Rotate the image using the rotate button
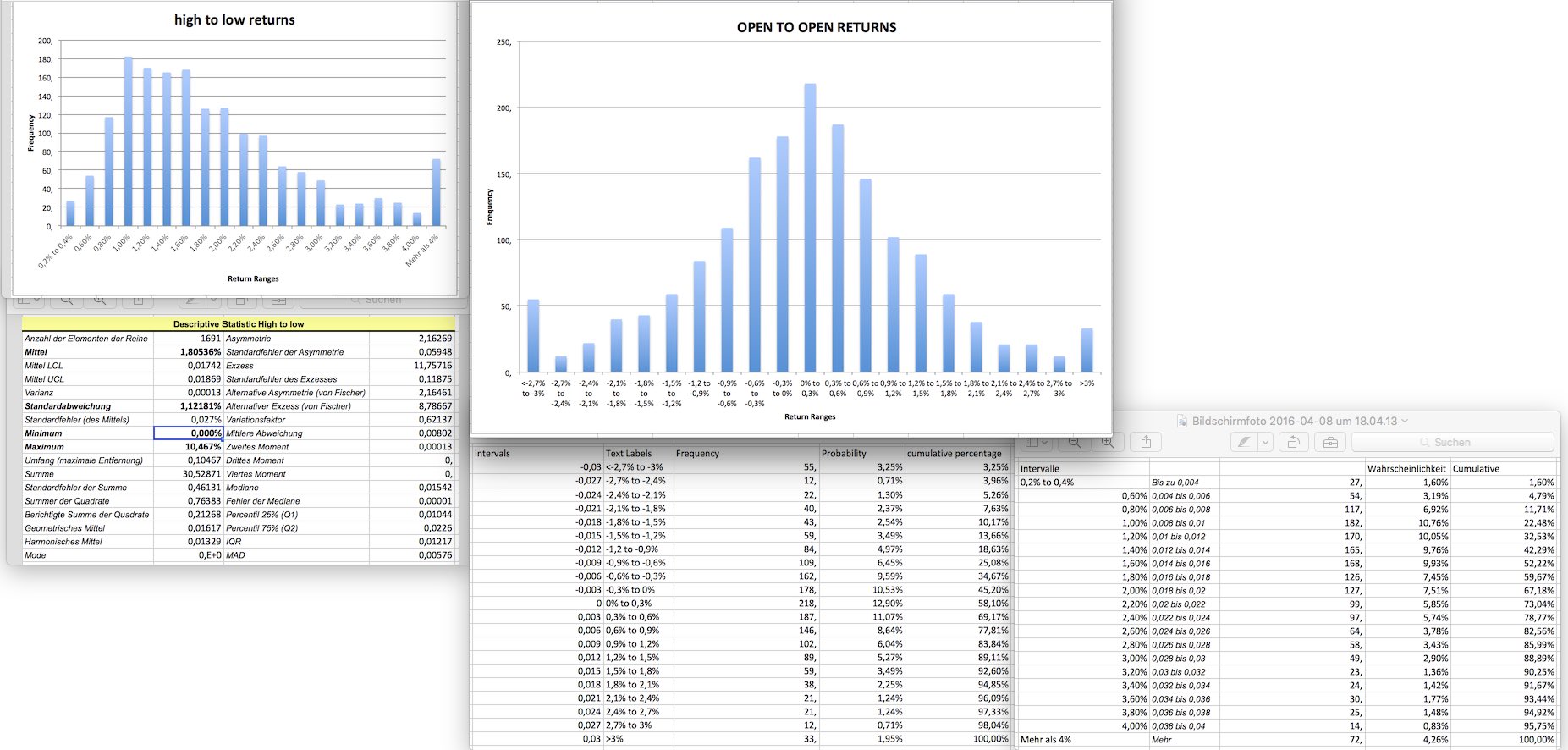The width and height of the screenshot is (1568, 750). tap(1293, 442)
